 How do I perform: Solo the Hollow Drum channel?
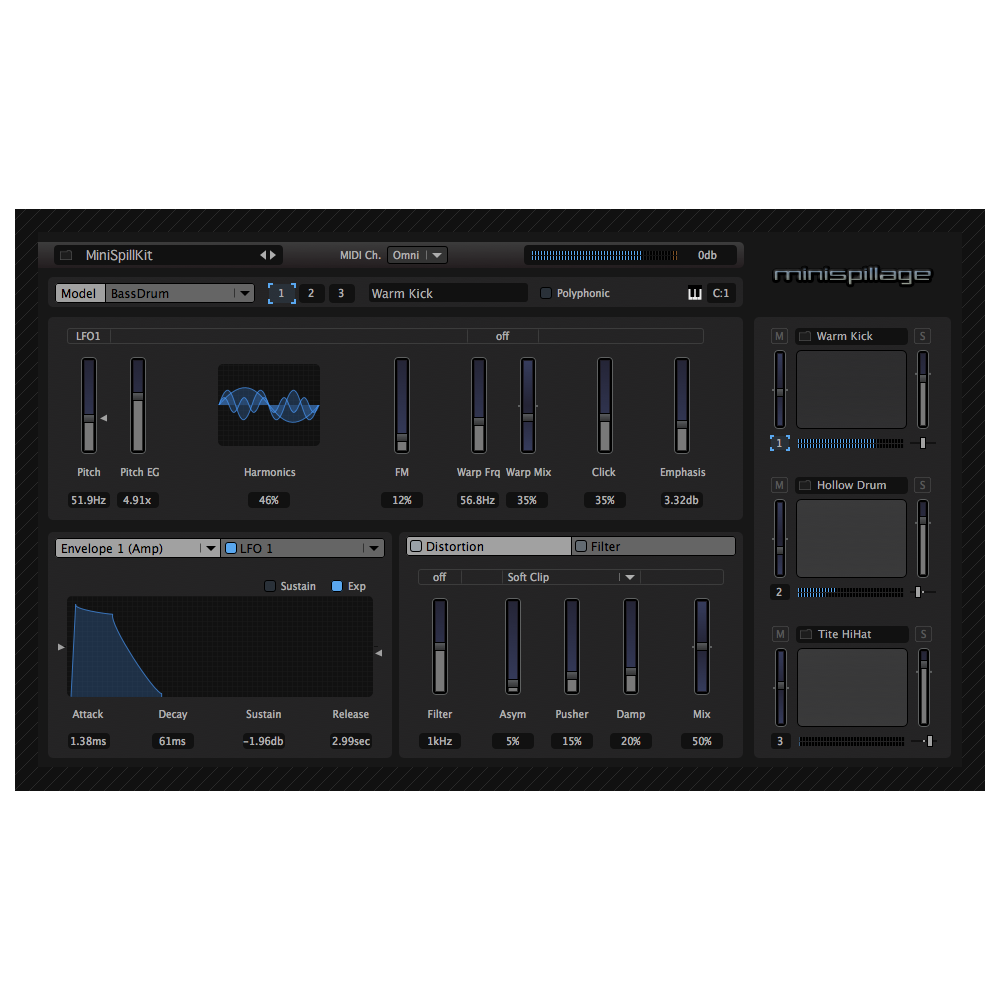pyautogui.click(x=923, y=485)
